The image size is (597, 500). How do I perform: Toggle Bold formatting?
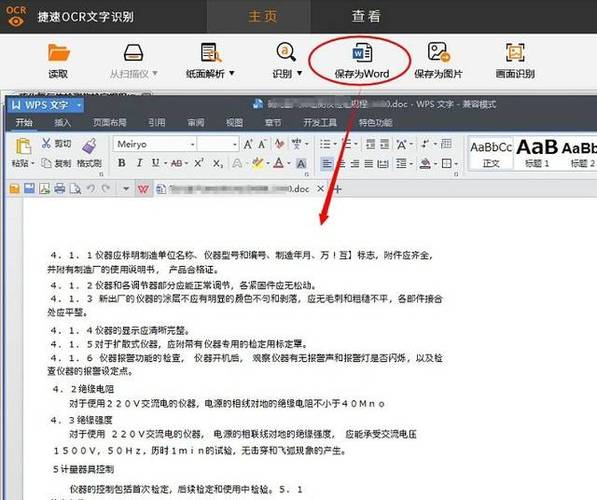coord(122,163)
